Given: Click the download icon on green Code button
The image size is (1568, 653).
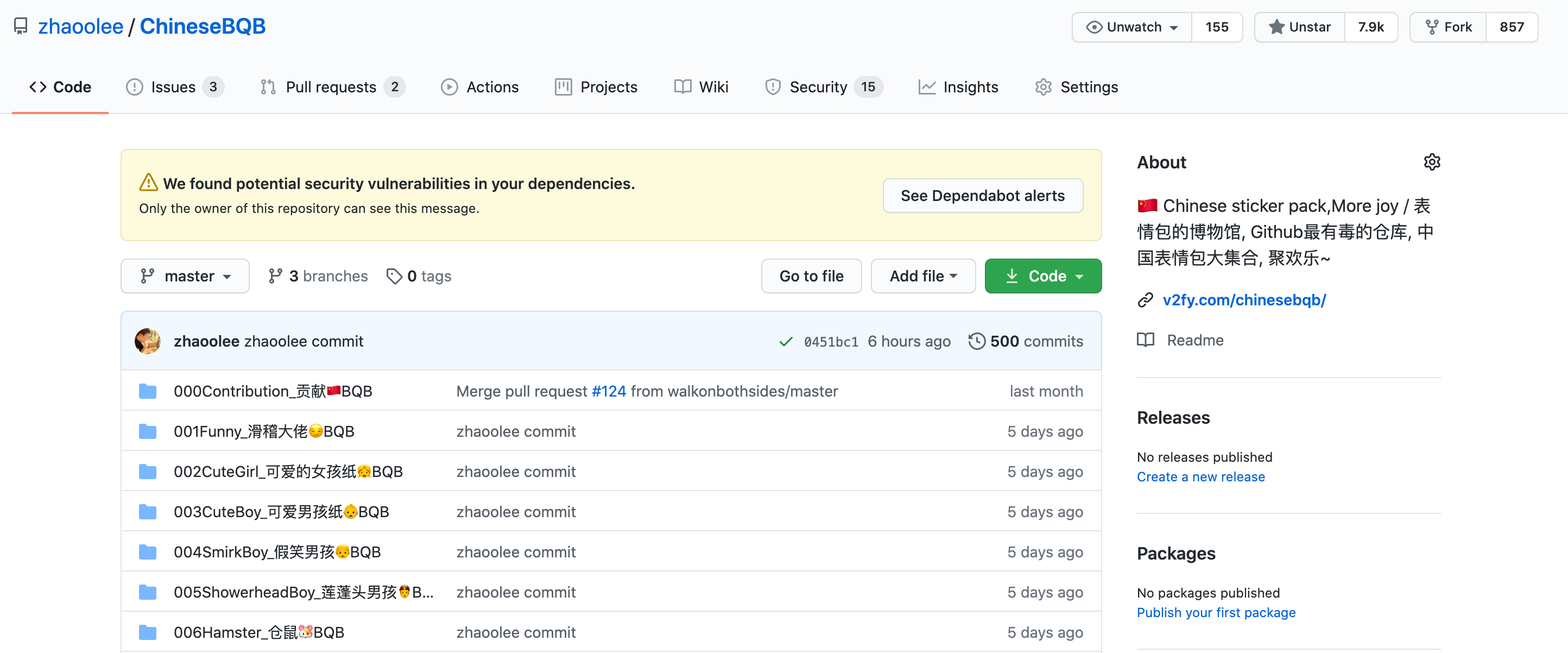Looking at the screenshot, I should pos(1011,276).
